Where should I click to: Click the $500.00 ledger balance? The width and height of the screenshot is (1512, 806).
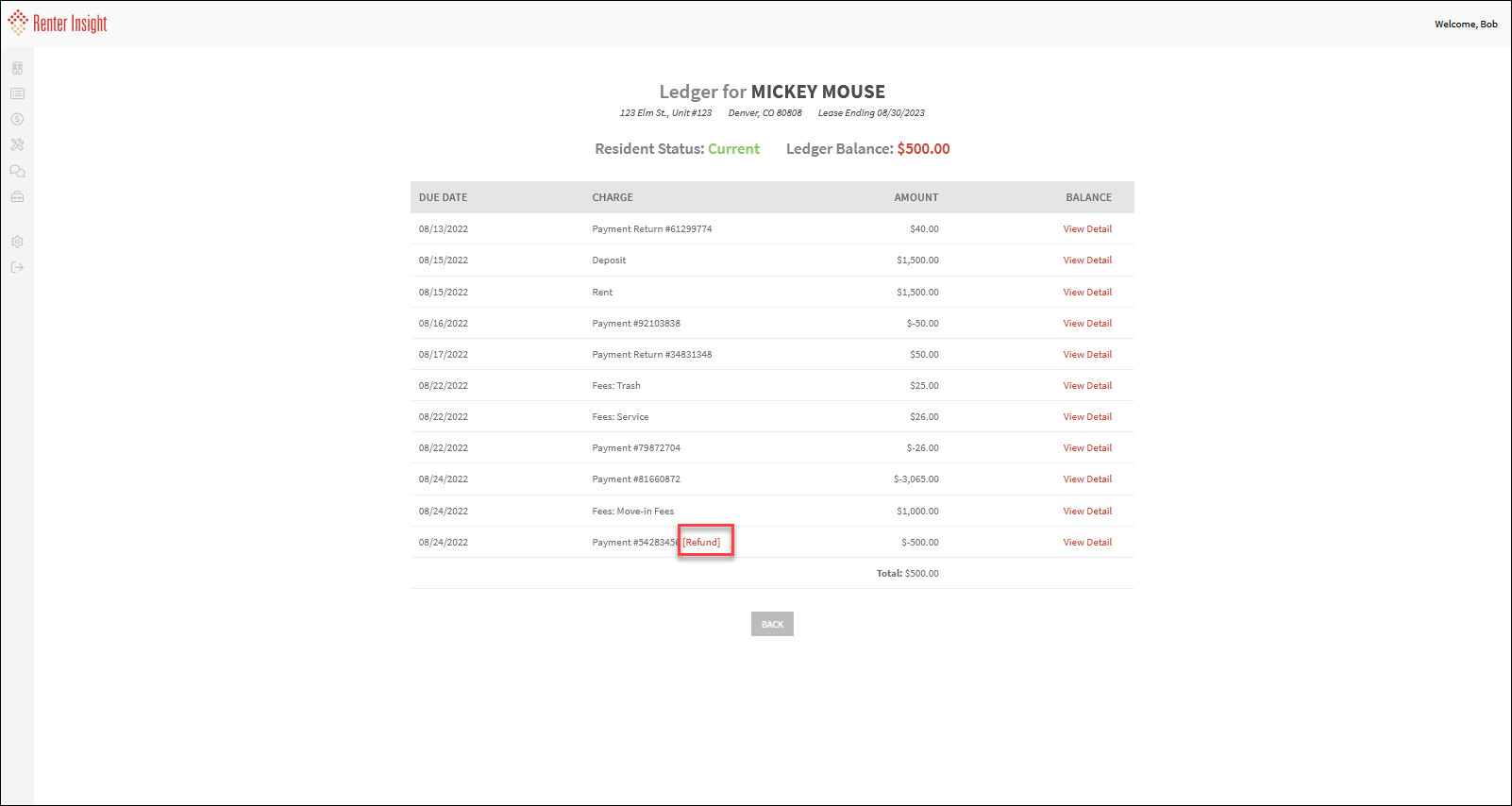coord(923,148)
